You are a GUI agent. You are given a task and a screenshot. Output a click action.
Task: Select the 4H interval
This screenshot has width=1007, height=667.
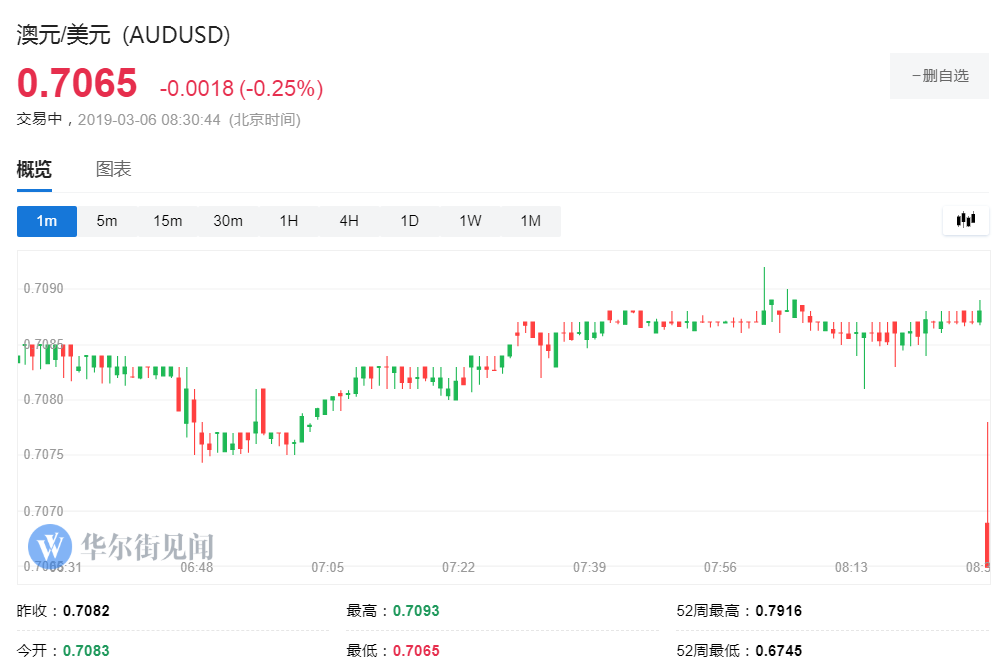[348, 220]
